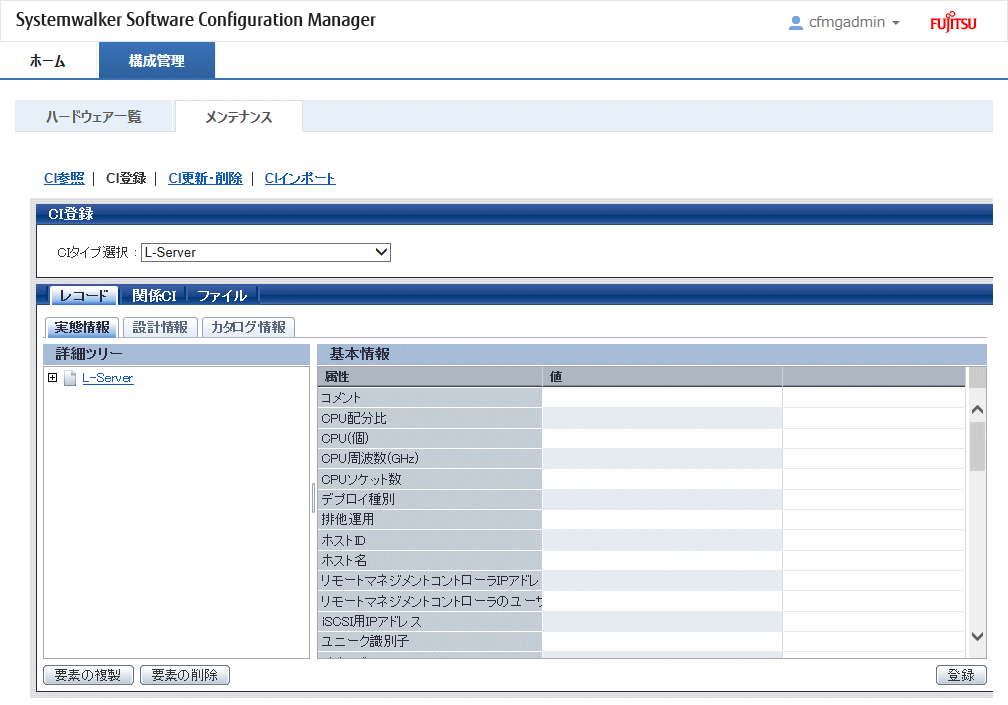Click the Fujitsu logo
Screen dimensions: 1008x705
[953, 22]
